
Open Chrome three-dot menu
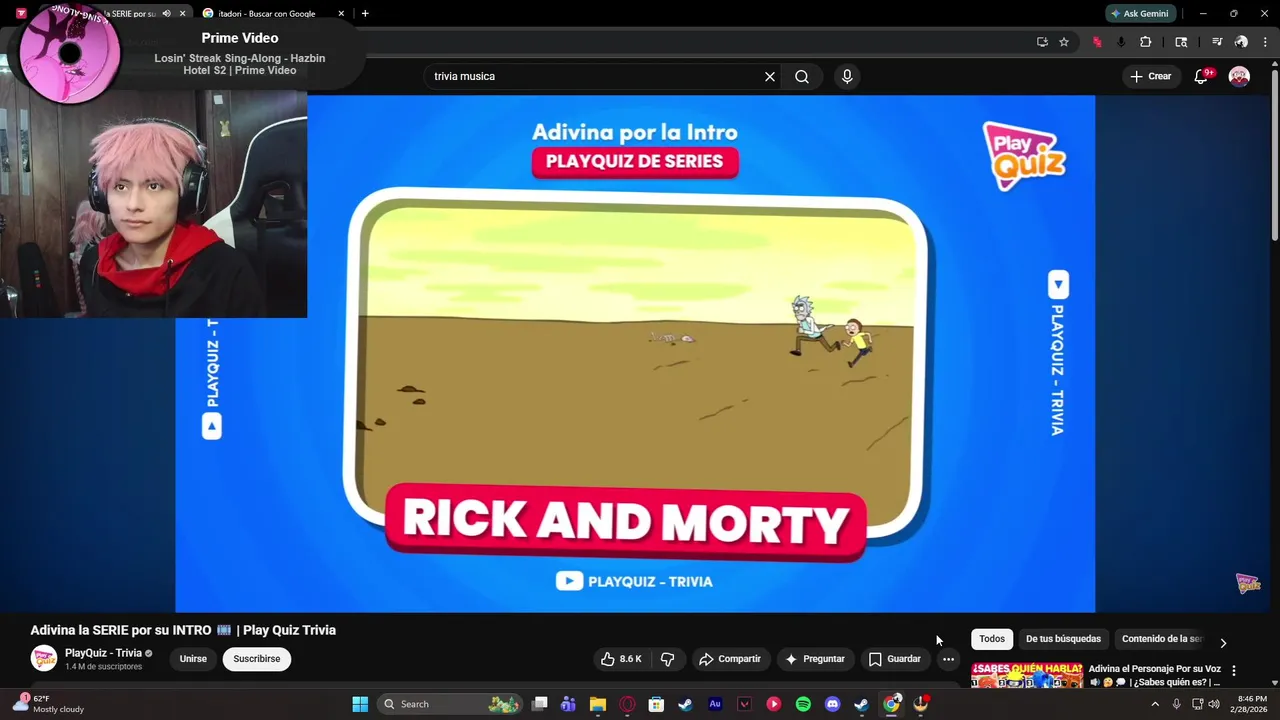1264,42
